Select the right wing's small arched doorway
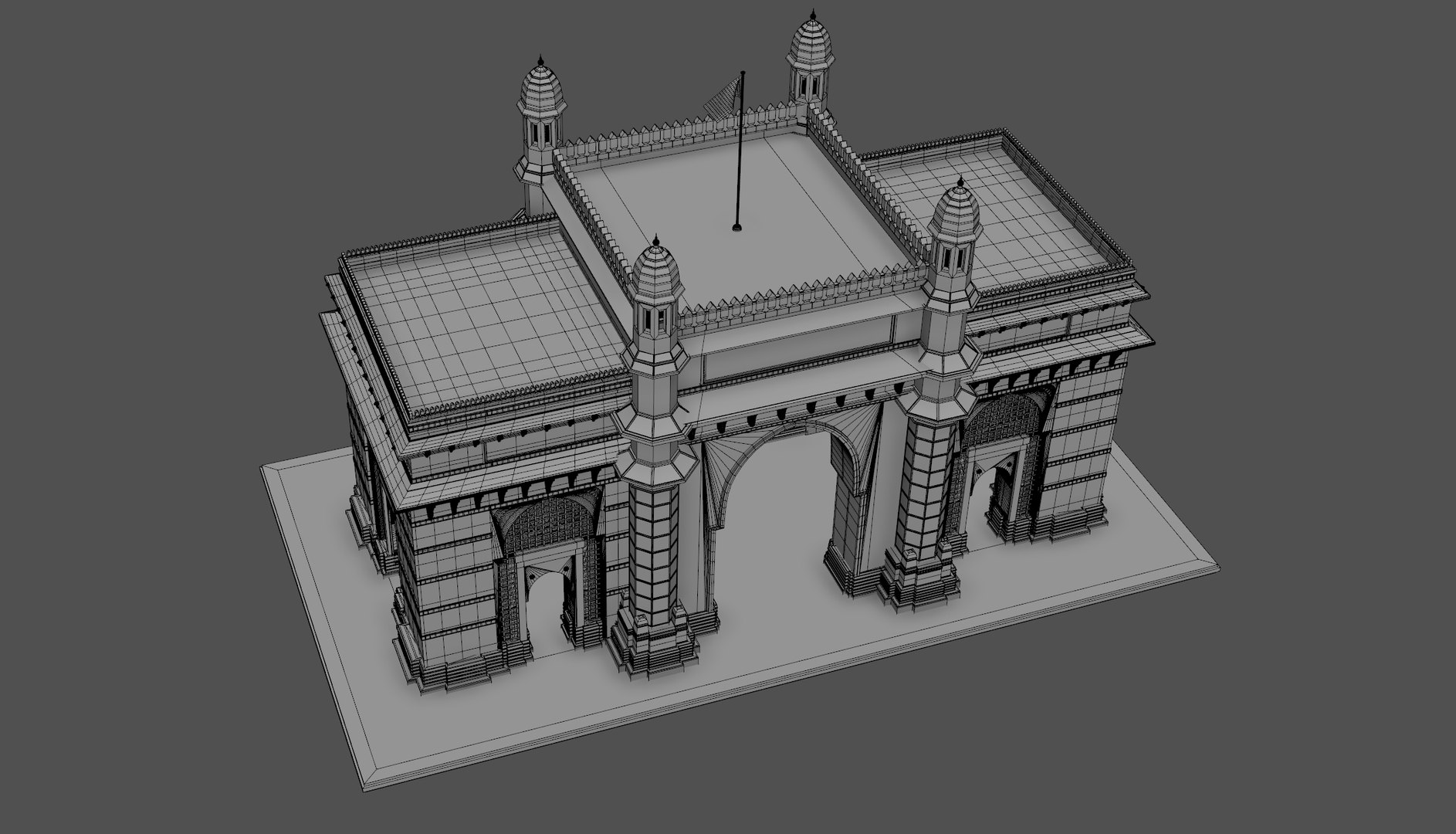 coord(999,493)
